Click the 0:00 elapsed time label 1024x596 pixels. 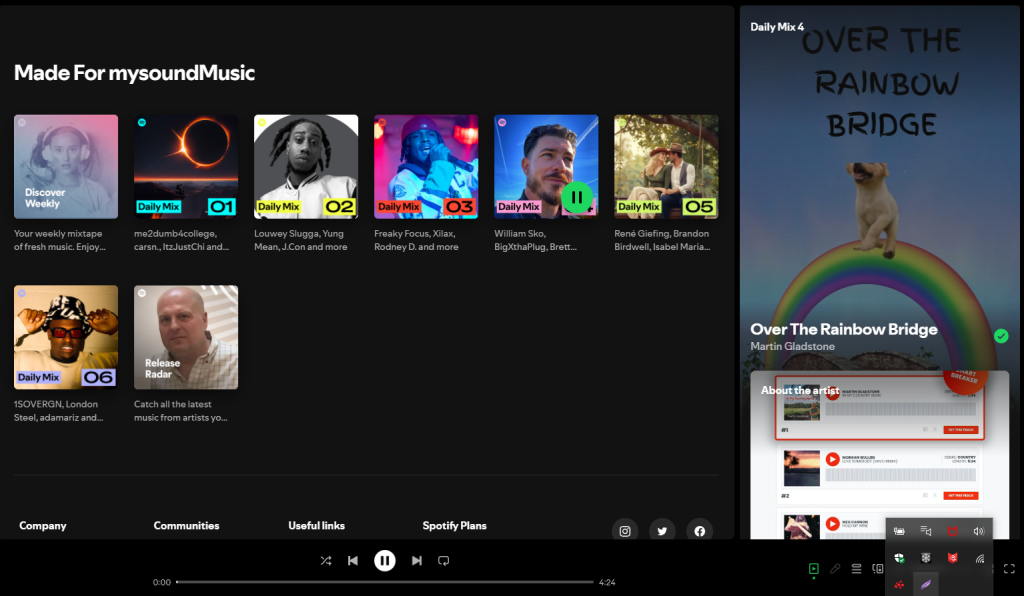click(162, 582)
